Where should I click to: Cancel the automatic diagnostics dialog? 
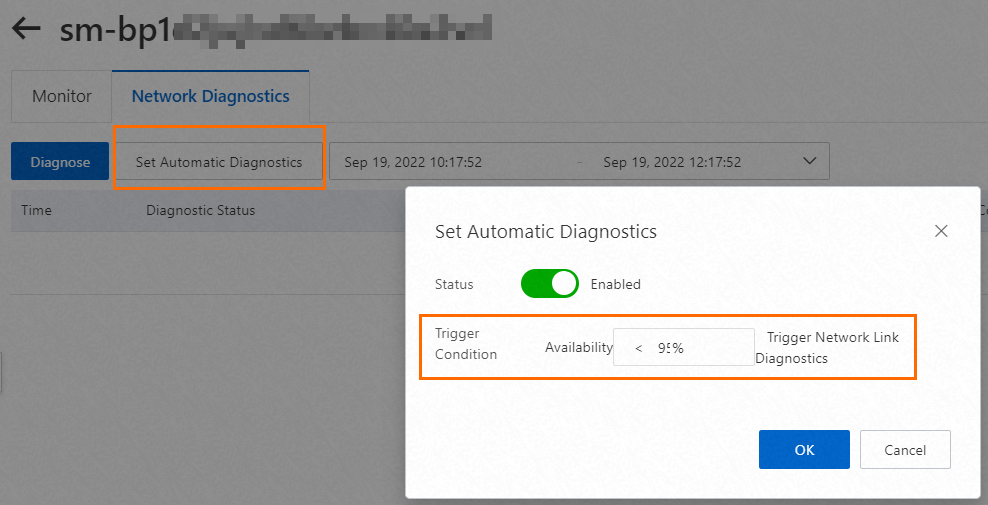pos(905,450)
